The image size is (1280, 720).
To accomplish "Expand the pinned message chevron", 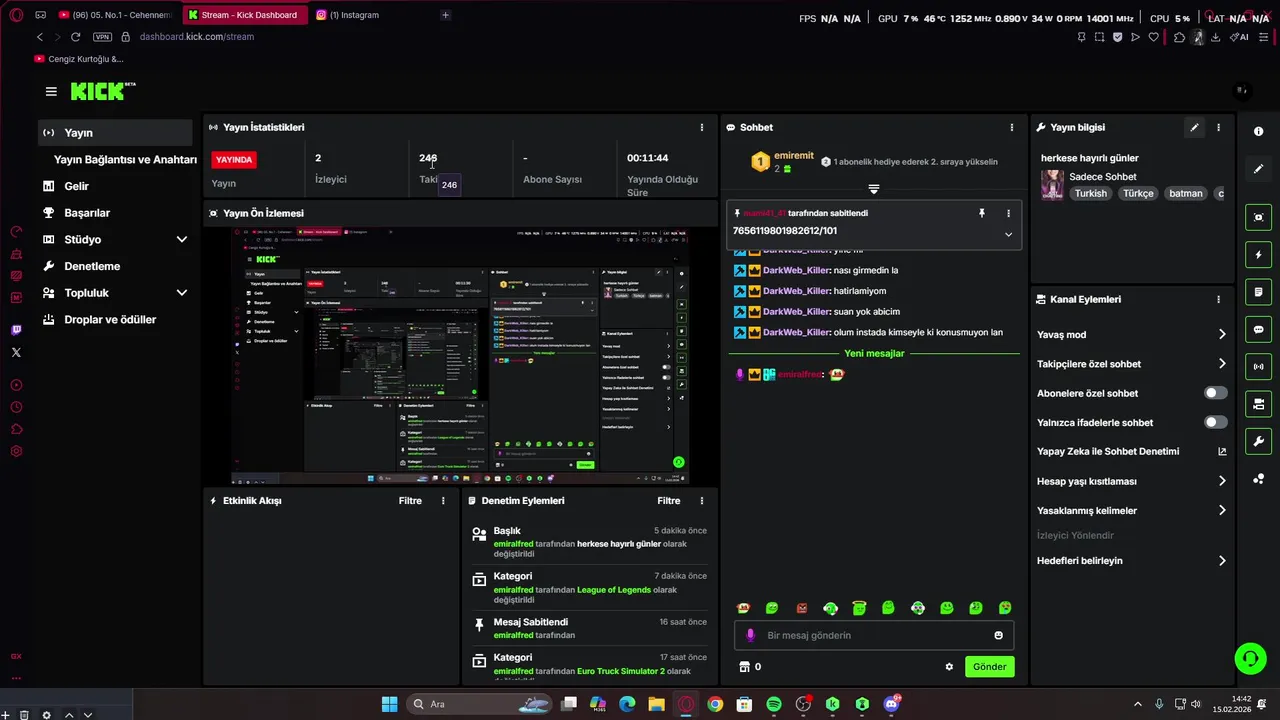I will tap(1008, 234).
